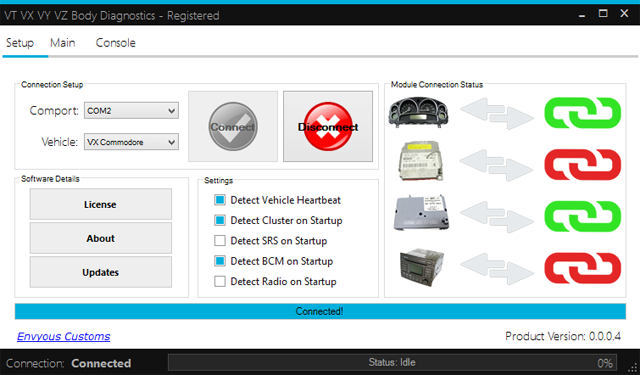The image size is (640, 375).
Task: Click the Software Details group label
Action: pyautogui.click(x=50, y=179)
